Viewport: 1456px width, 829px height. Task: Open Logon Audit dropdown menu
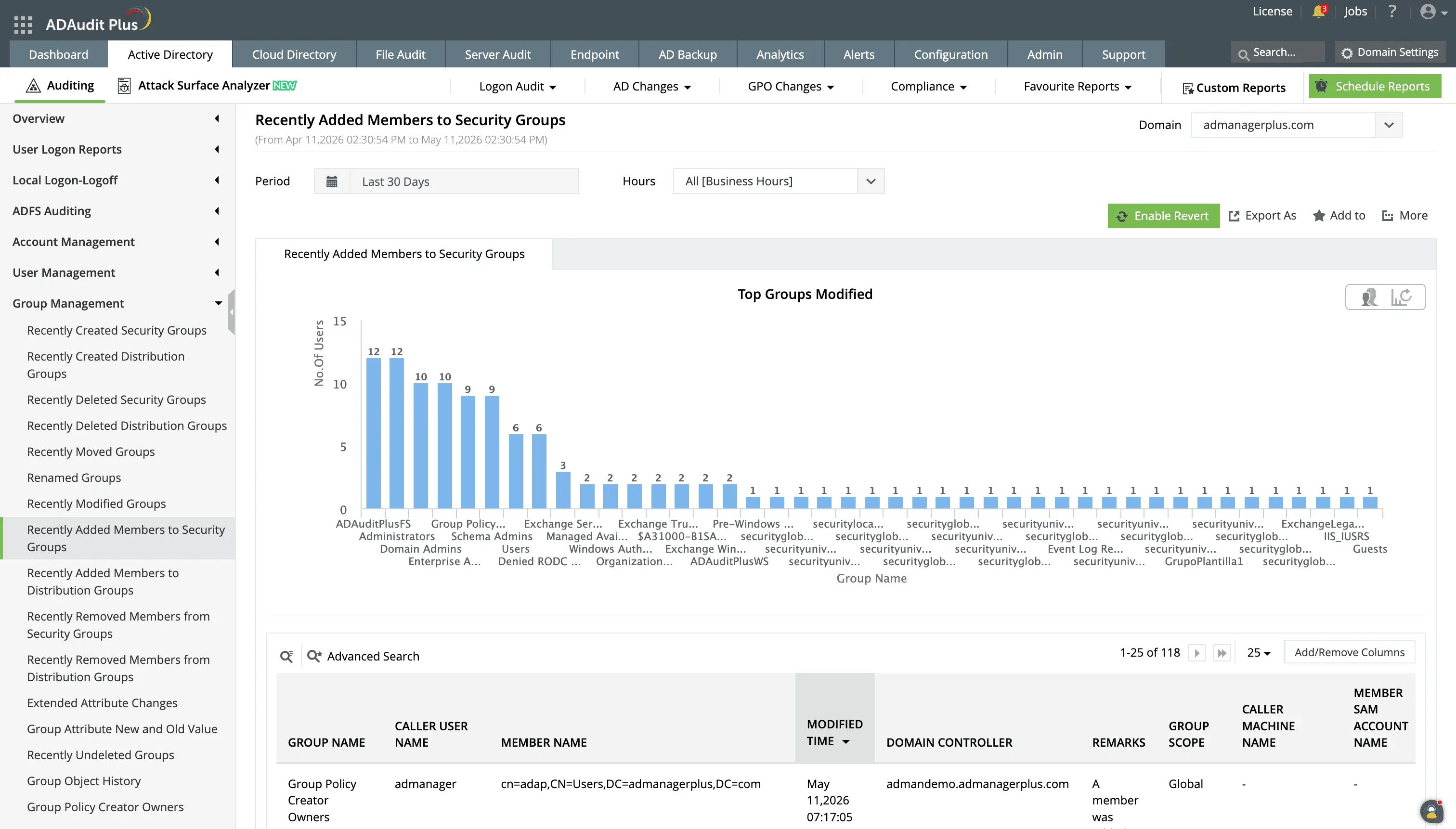[x=518, y=87]
